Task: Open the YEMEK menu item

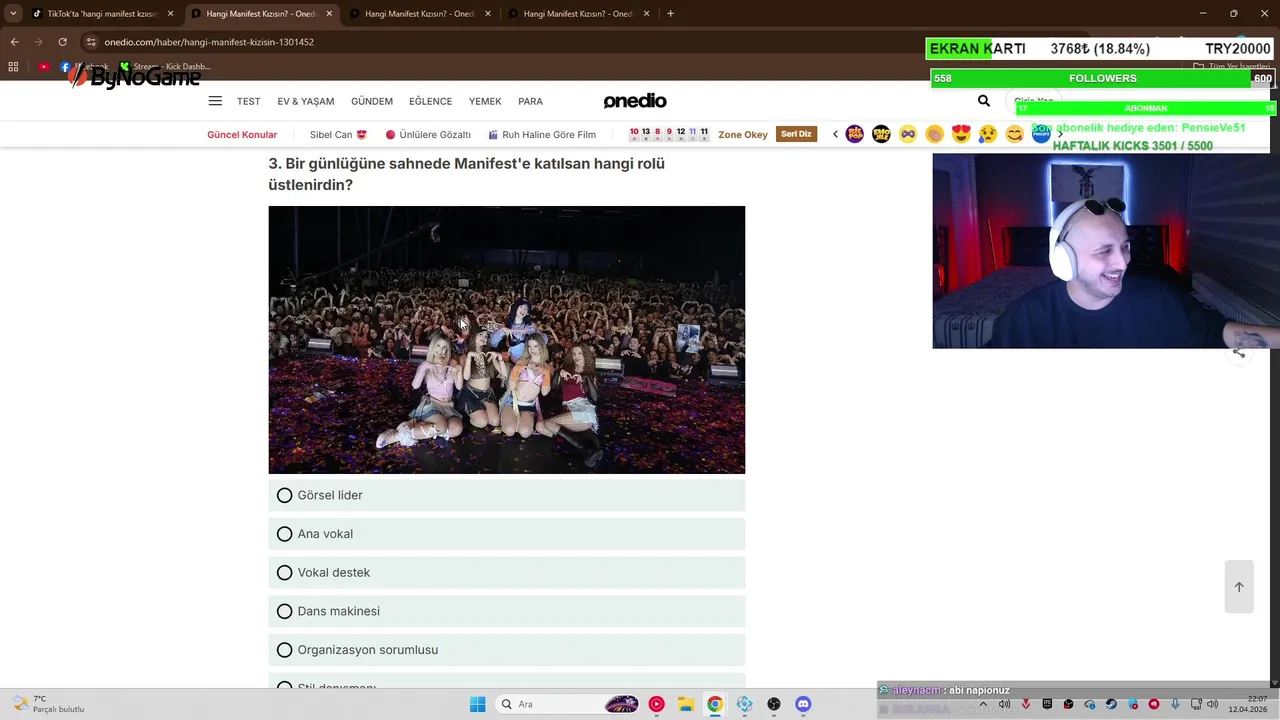Action: pyautogui.click(x=485, y=101)
